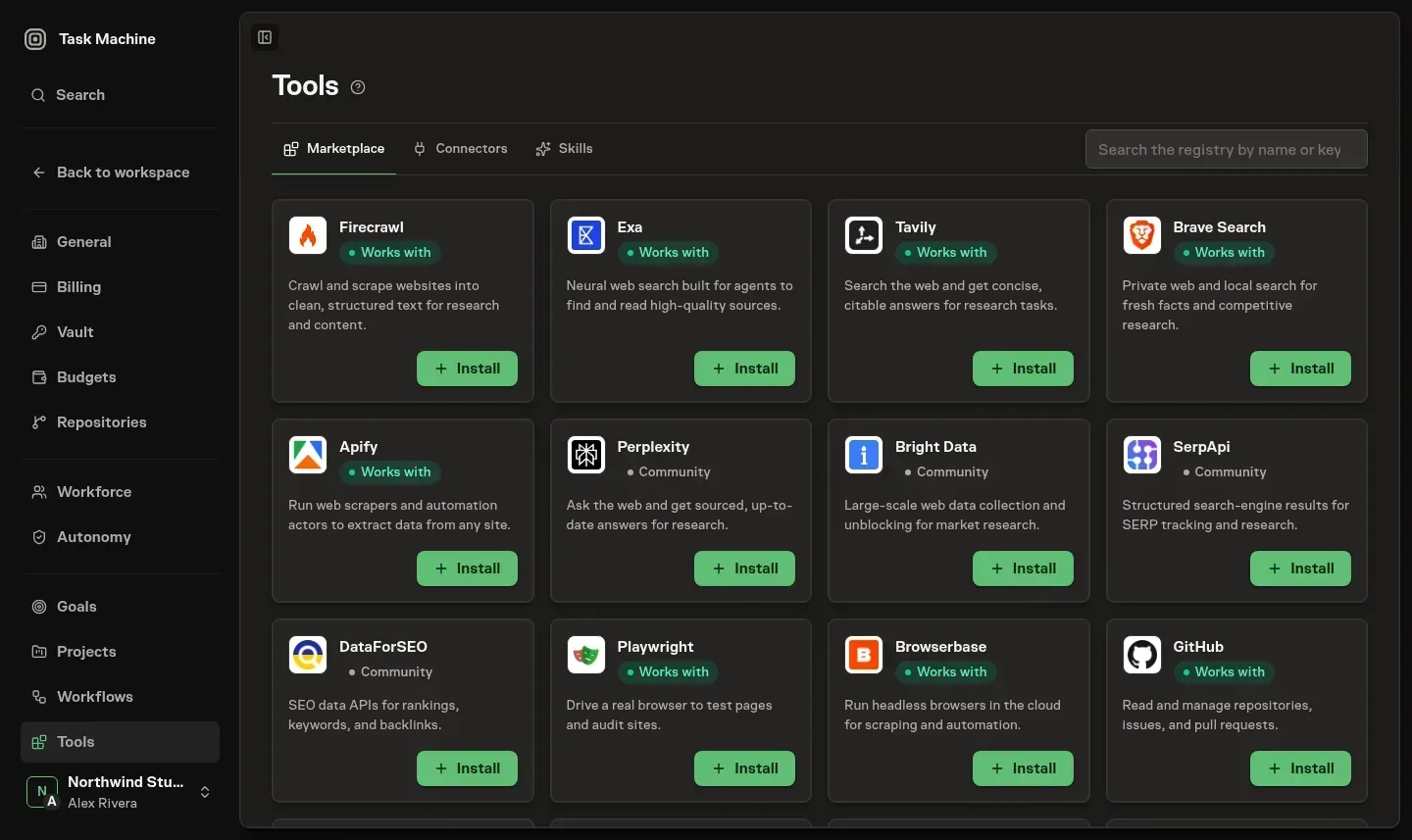The height and width of the screenshot is (840, 1412).
Task: Click the "Playwright" card title
Action: point(655,647)
